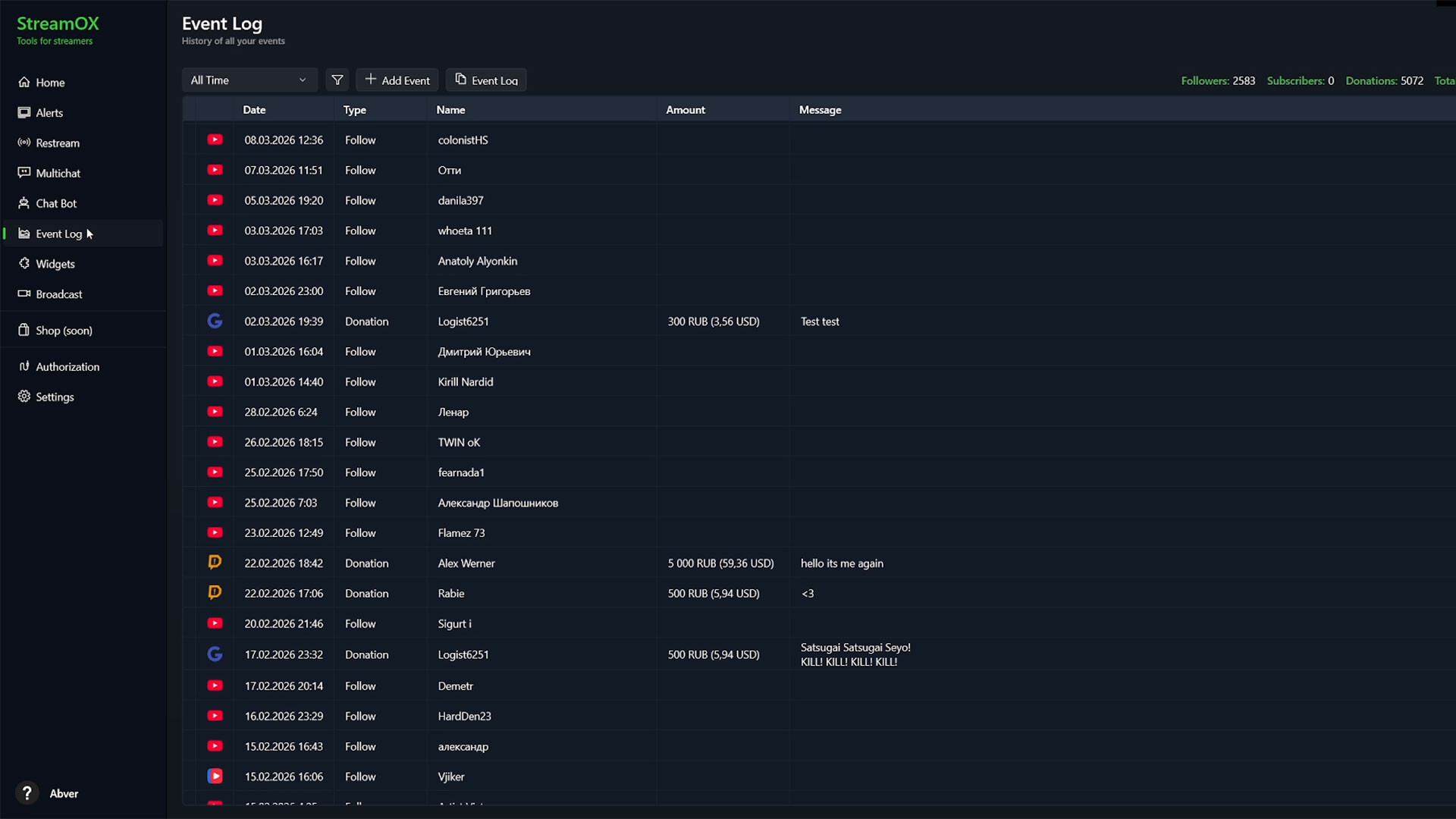Click the Date column header
This screenshot has width=1456, height=819.
coord(254,110)
